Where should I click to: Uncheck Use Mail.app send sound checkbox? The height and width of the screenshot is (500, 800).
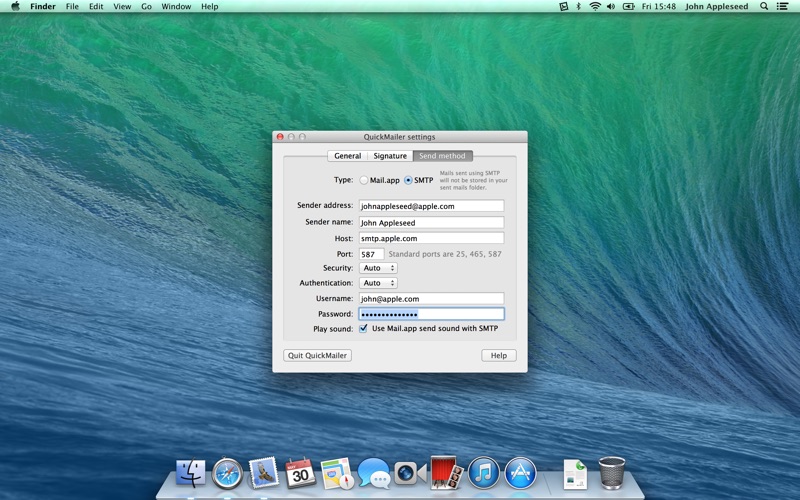[363, 329]
